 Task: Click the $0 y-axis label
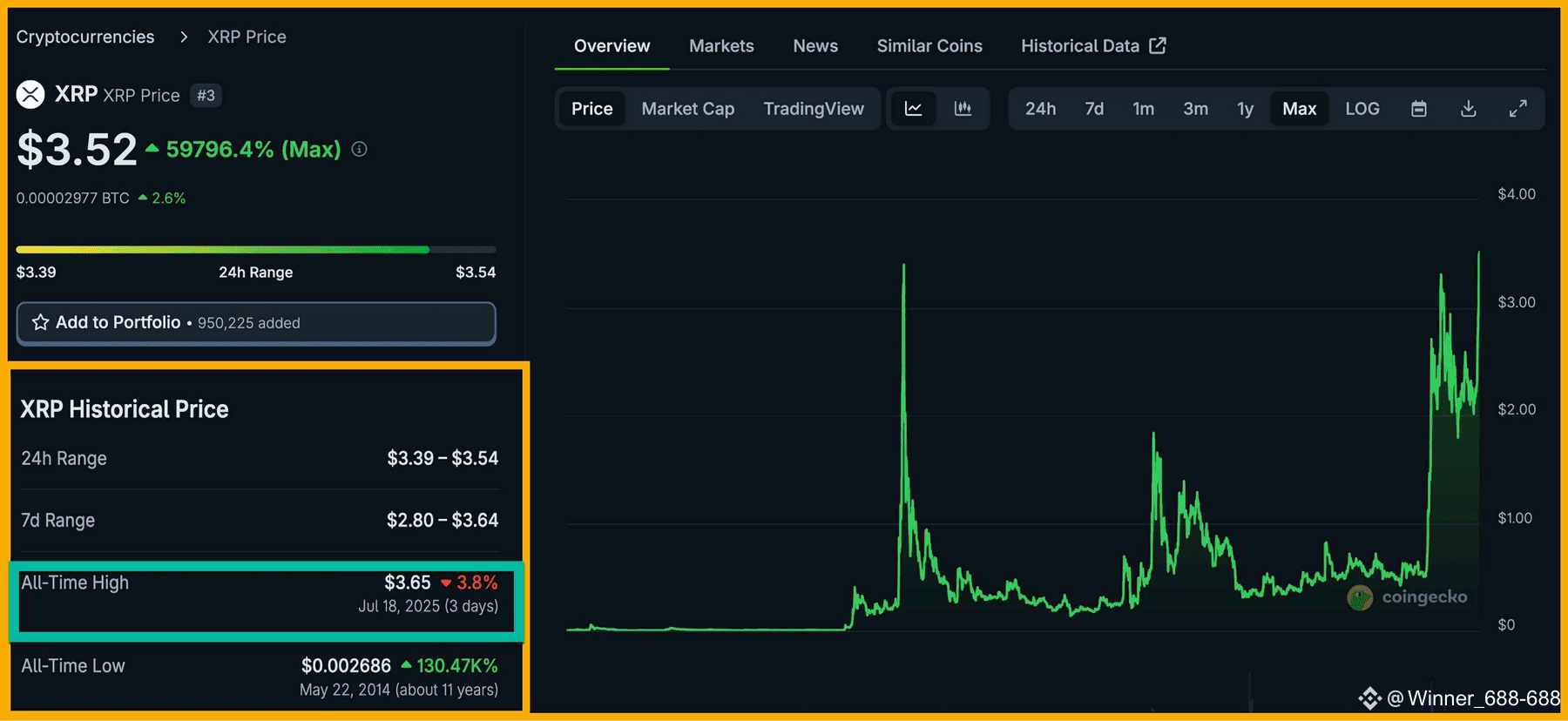(1506, 625)
